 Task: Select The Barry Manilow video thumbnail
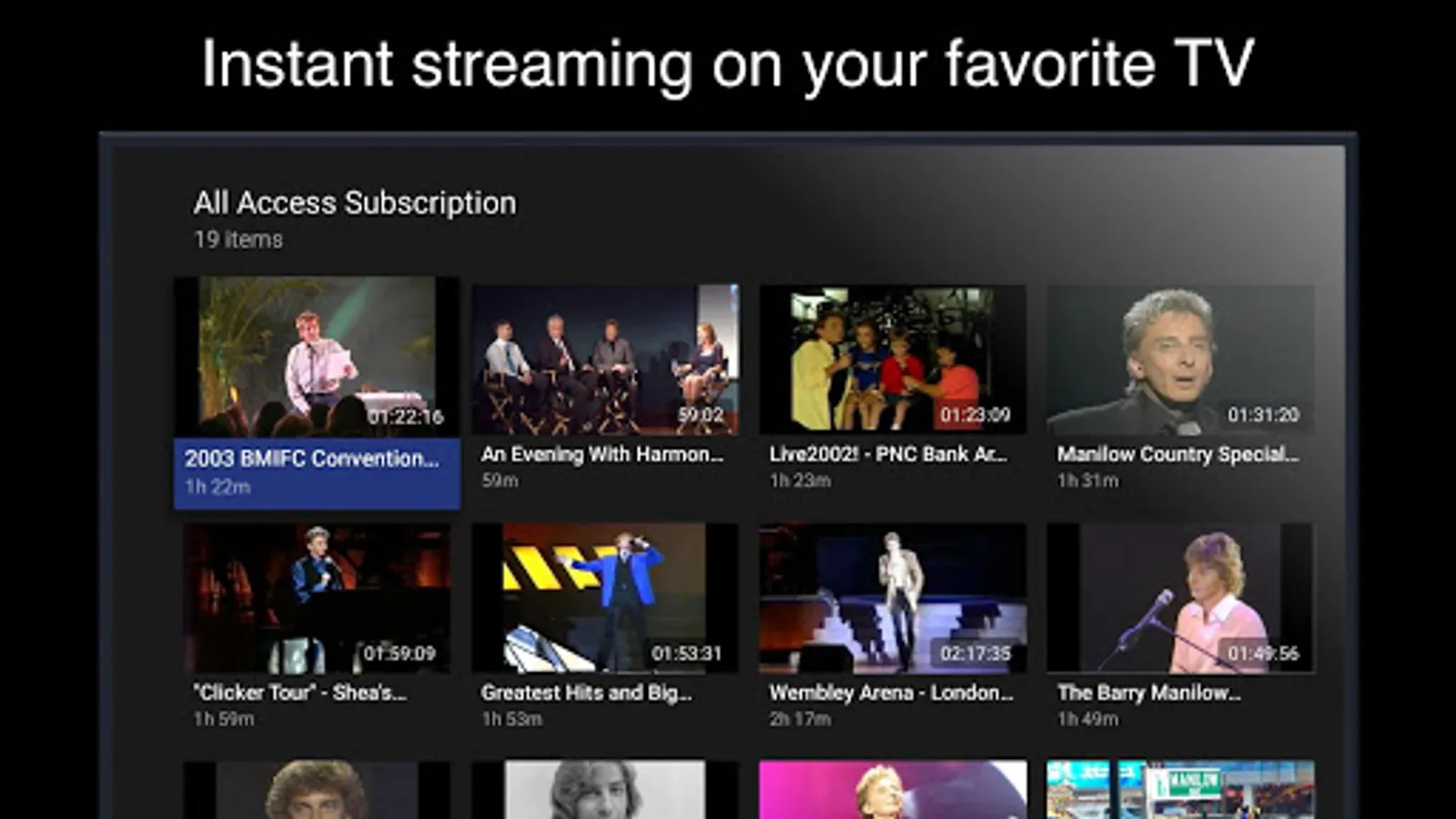pyautogui.click(x=1180, y=598)
